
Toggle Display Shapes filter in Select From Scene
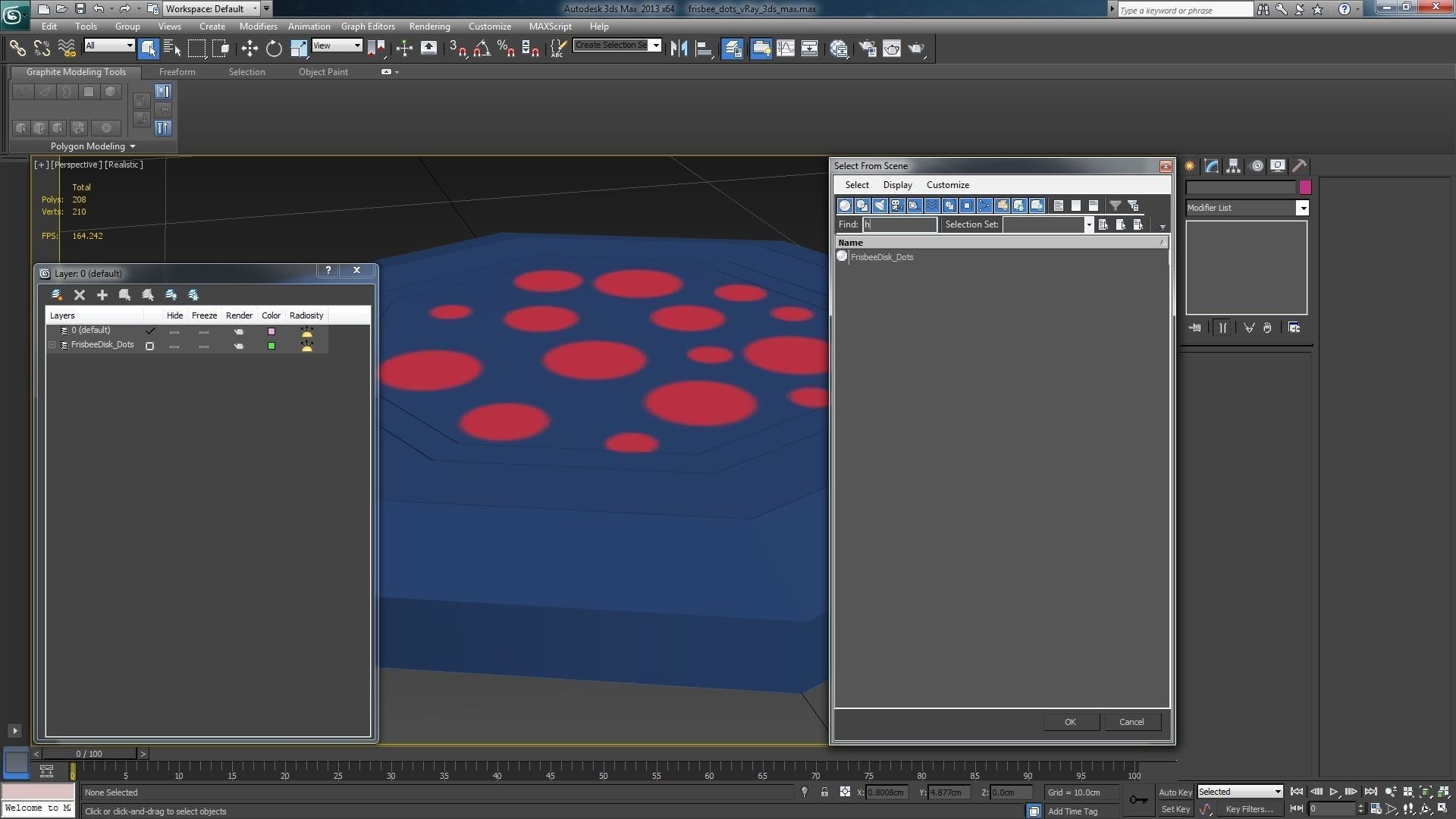click(x=861, y=206)
